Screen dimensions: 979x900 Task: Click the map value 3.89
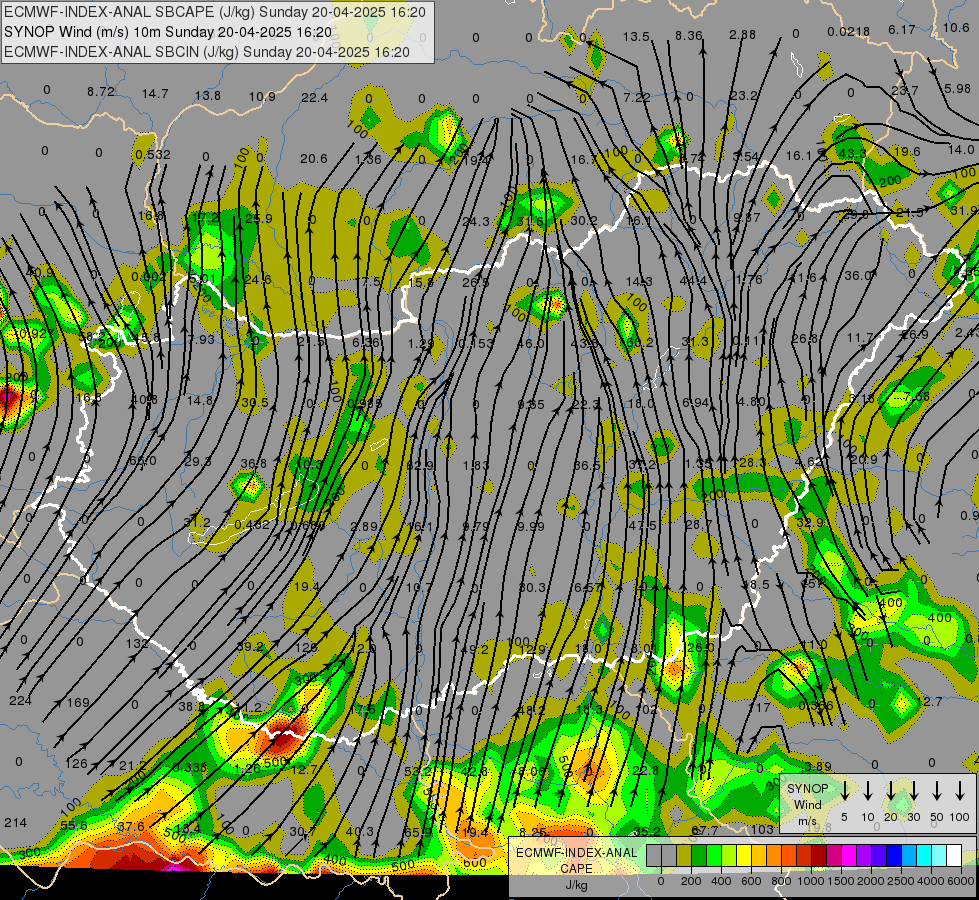pos(817,766)
